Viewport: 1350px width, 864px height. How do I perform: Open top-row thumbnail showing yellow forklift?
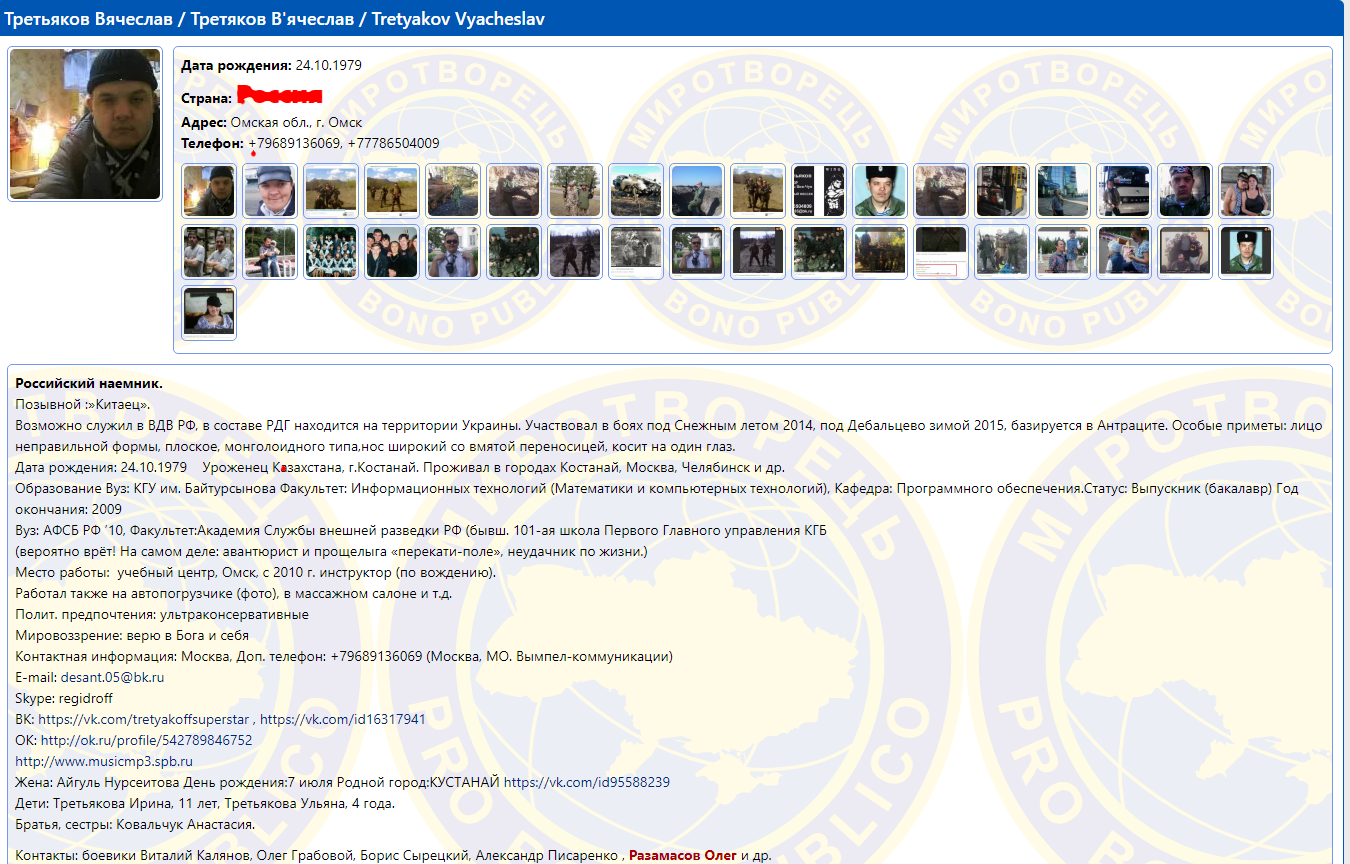click(x=1002, y=191)
